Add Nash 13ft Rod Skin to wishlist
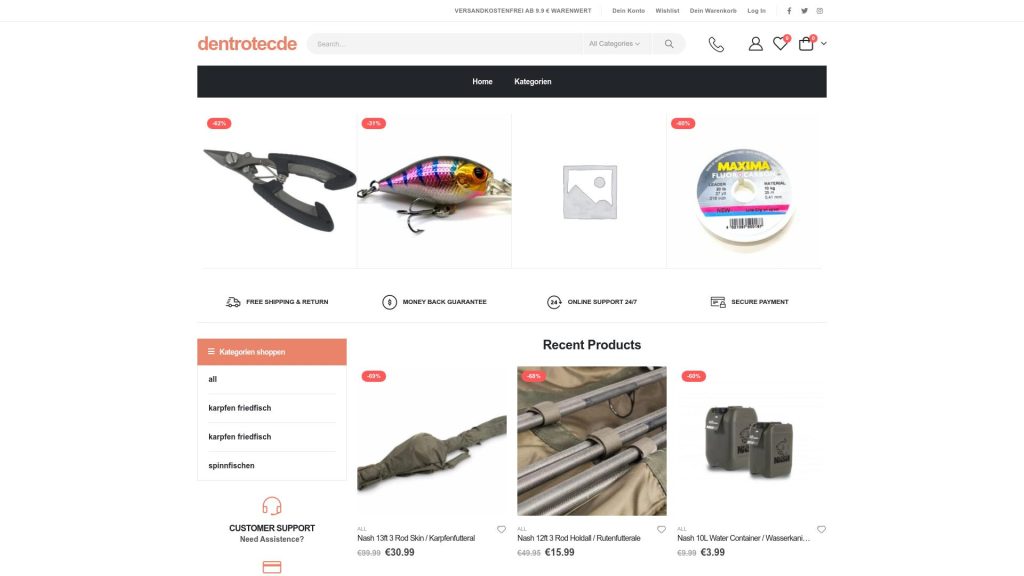 pyautogui.click(x=501, y=529)
